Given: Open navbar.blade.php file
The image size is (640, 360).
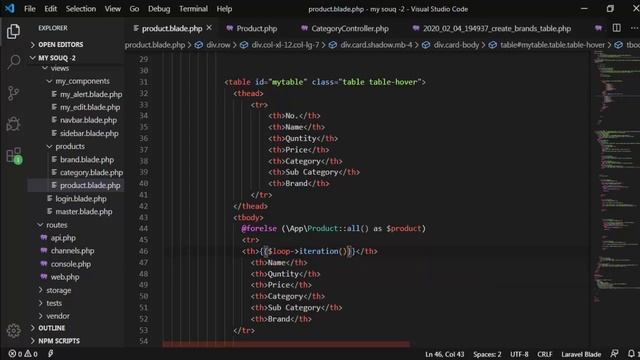Looking at the screenshot, I should (x=88, y=120).
